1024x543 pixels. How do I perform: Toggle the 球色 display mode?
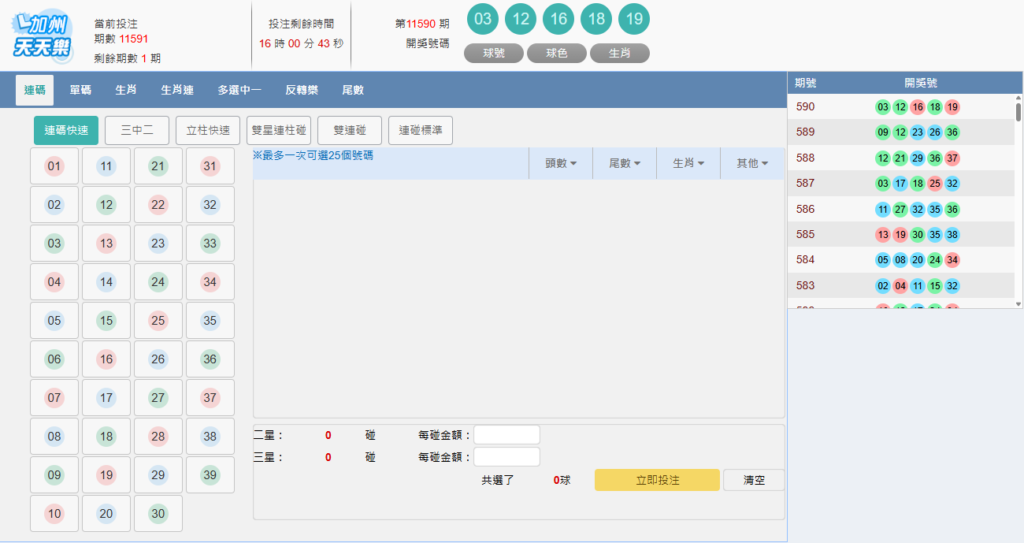(x=556, y=54)
